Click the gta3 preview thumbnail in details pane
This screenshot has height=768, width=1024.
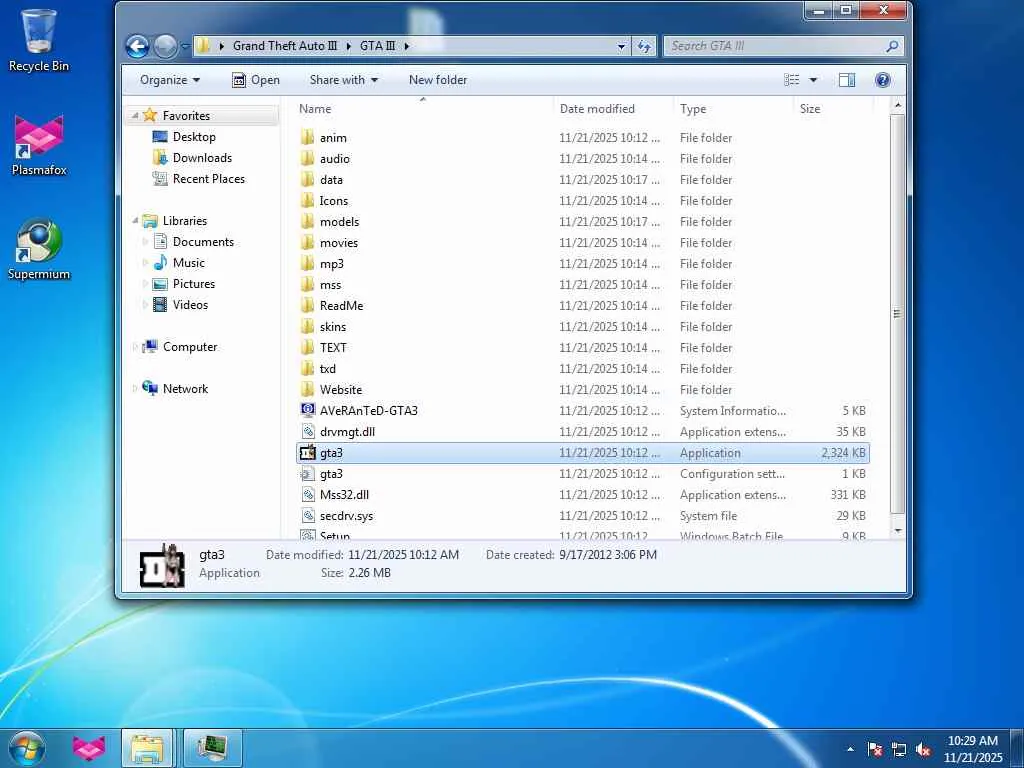tap(163, 565)
